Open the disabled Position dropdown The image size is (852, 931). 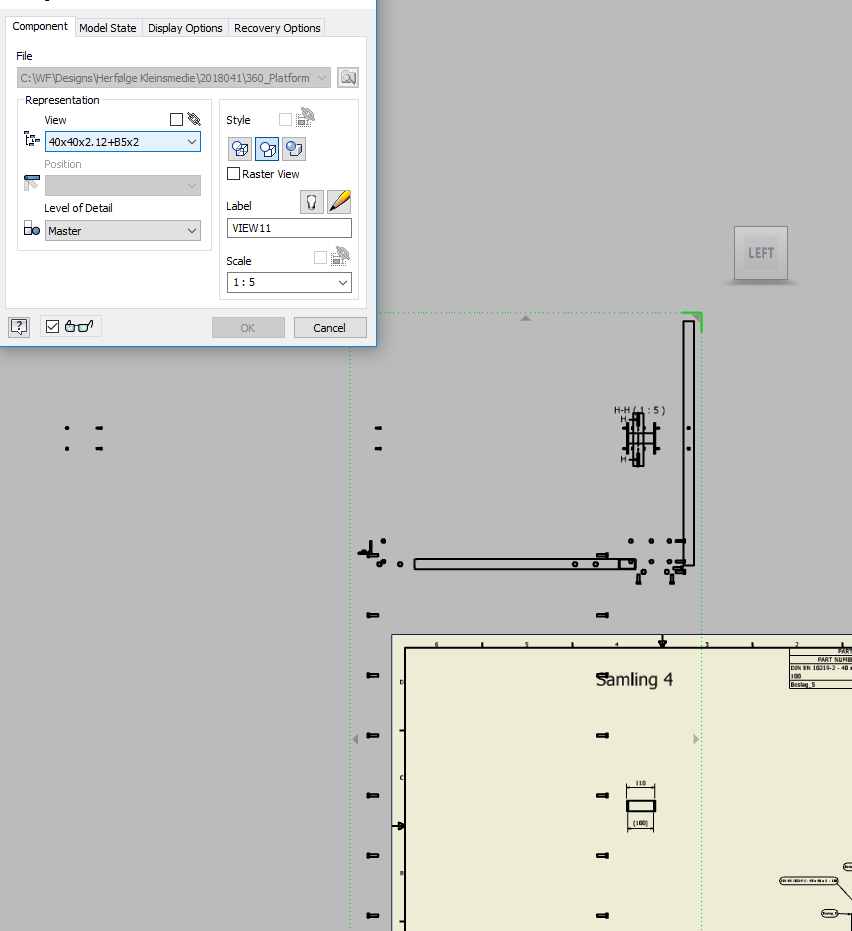pos(123,185)
